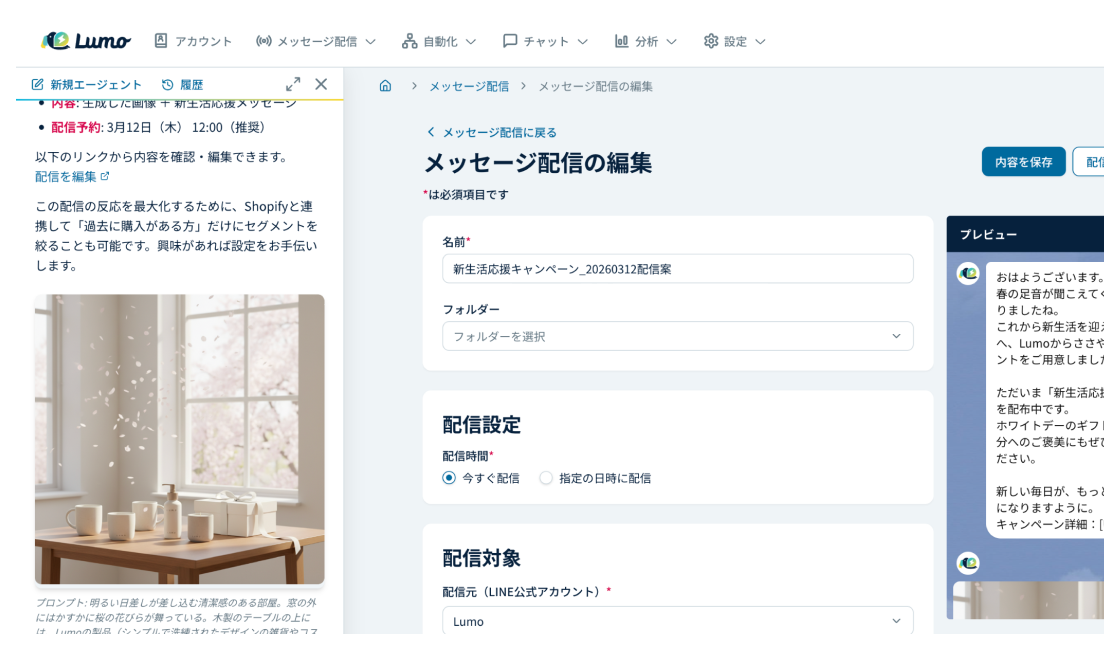
Task: Expand the メッセージ配信 top menu
Action: (x=316, y=41)
